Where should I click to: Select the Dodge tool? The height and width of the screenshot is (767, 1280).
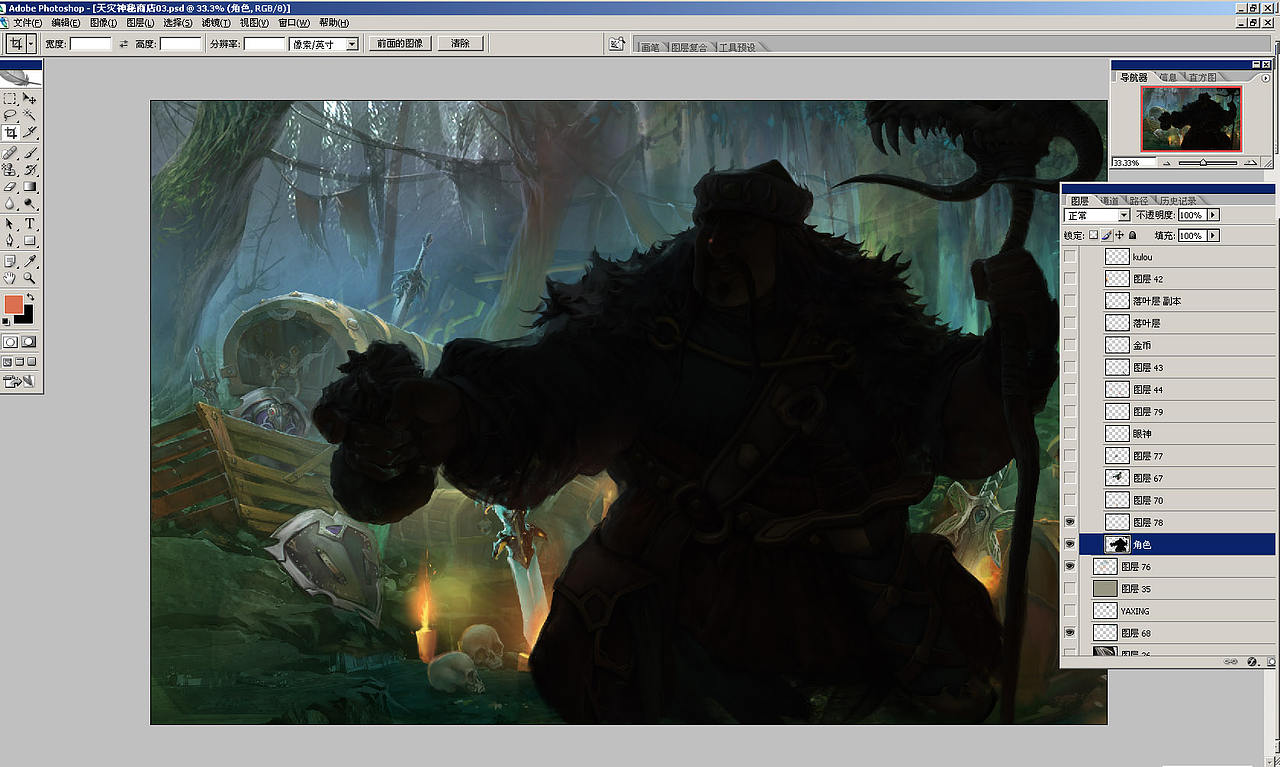pyautogui.click(x=30, y=204)
